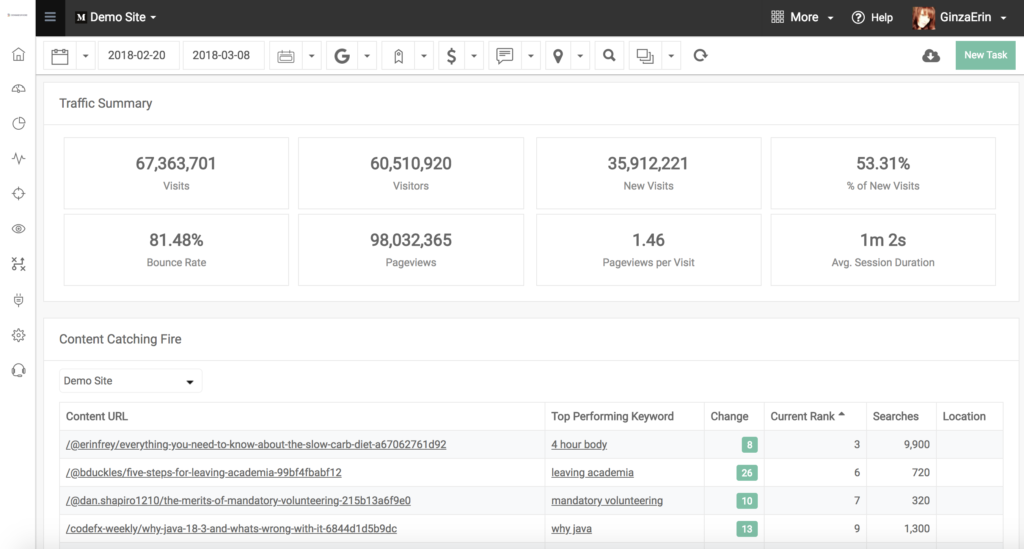Viewport: 1024px width, 549px height.
Task: Open the 'leaving academia' keyword link
Action: 592,472
